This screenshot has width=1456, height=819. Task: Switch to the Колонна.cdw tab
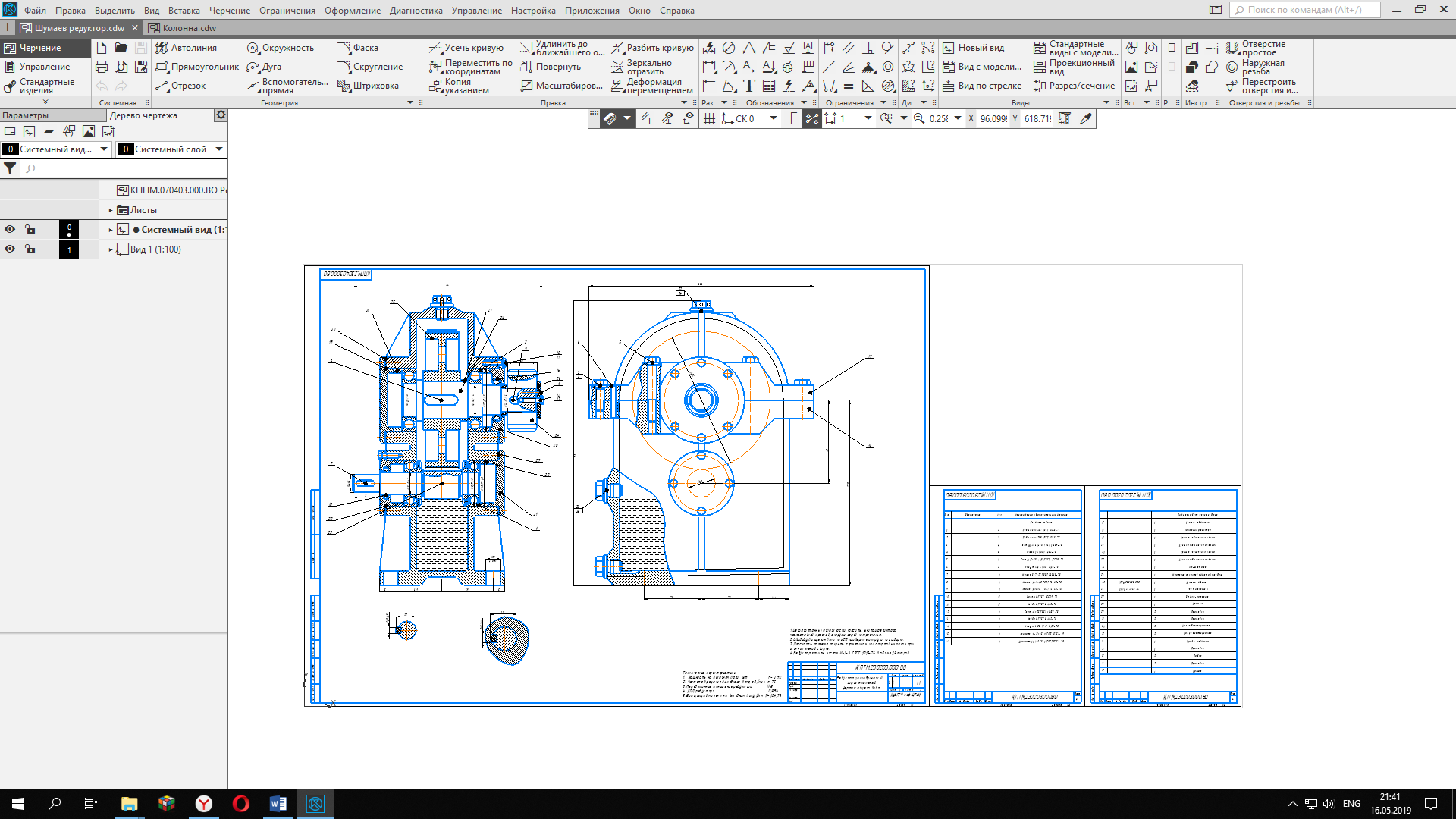point(189,28)
